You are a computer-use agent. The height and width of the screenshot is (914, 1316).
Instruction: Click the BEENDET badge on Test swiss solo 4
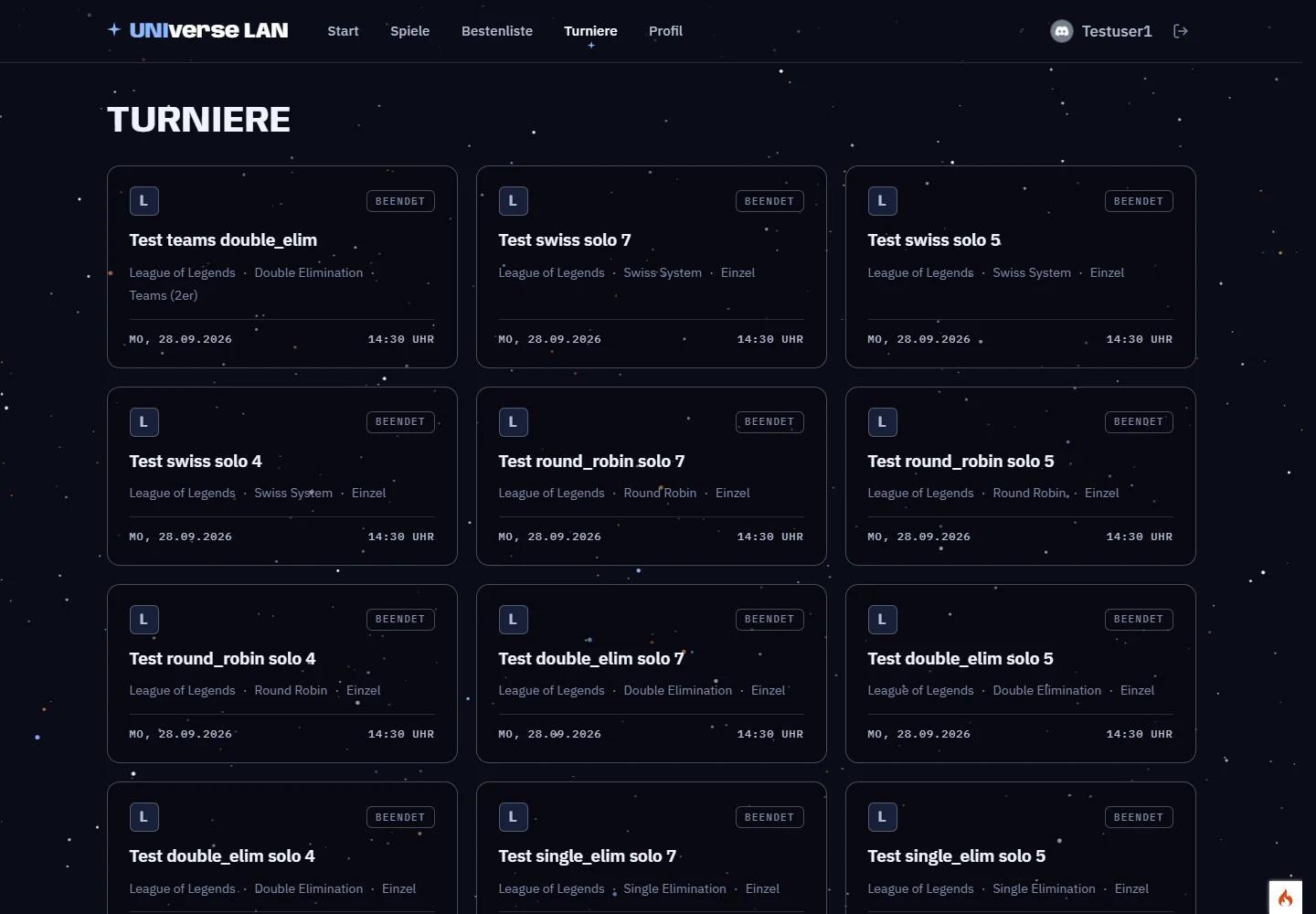[400, 422]
